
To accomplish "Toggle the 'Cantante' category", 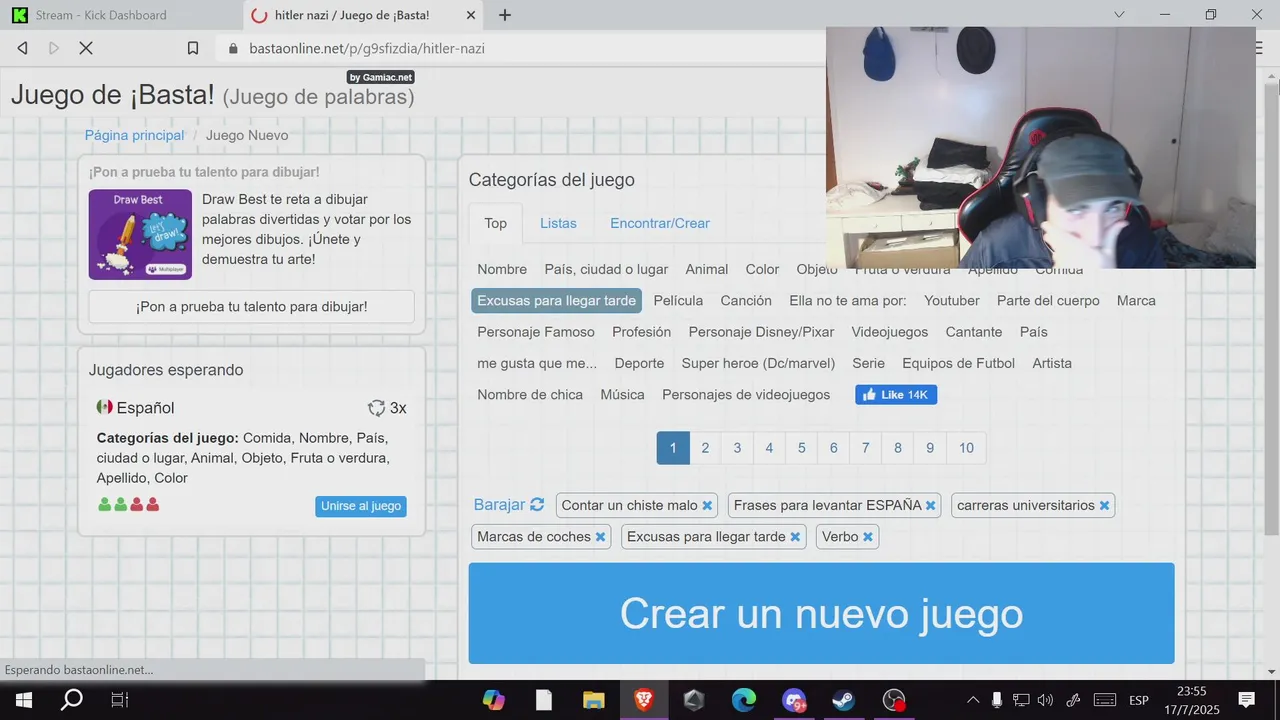I will [974, 332].
